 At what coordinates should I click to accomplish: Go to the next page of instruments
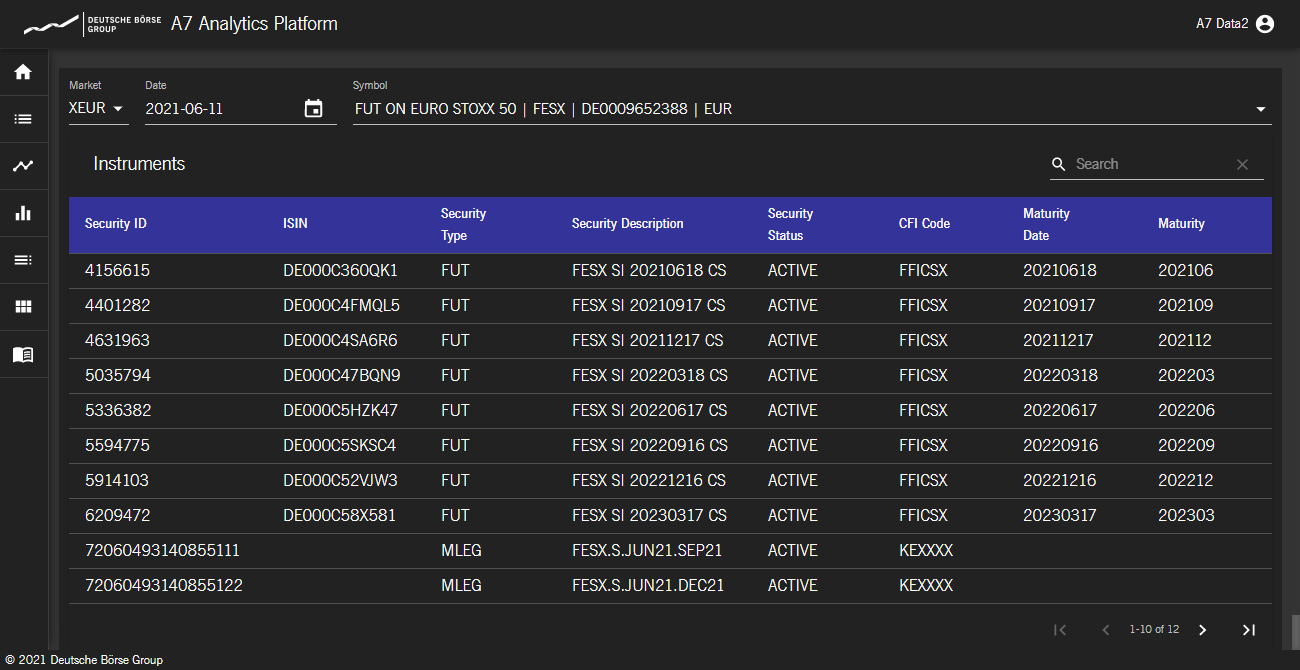click(1202, 630)
